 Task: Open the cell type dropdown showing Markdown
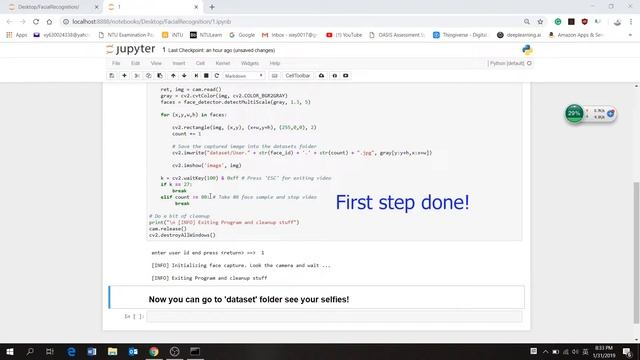coord(244,76)
